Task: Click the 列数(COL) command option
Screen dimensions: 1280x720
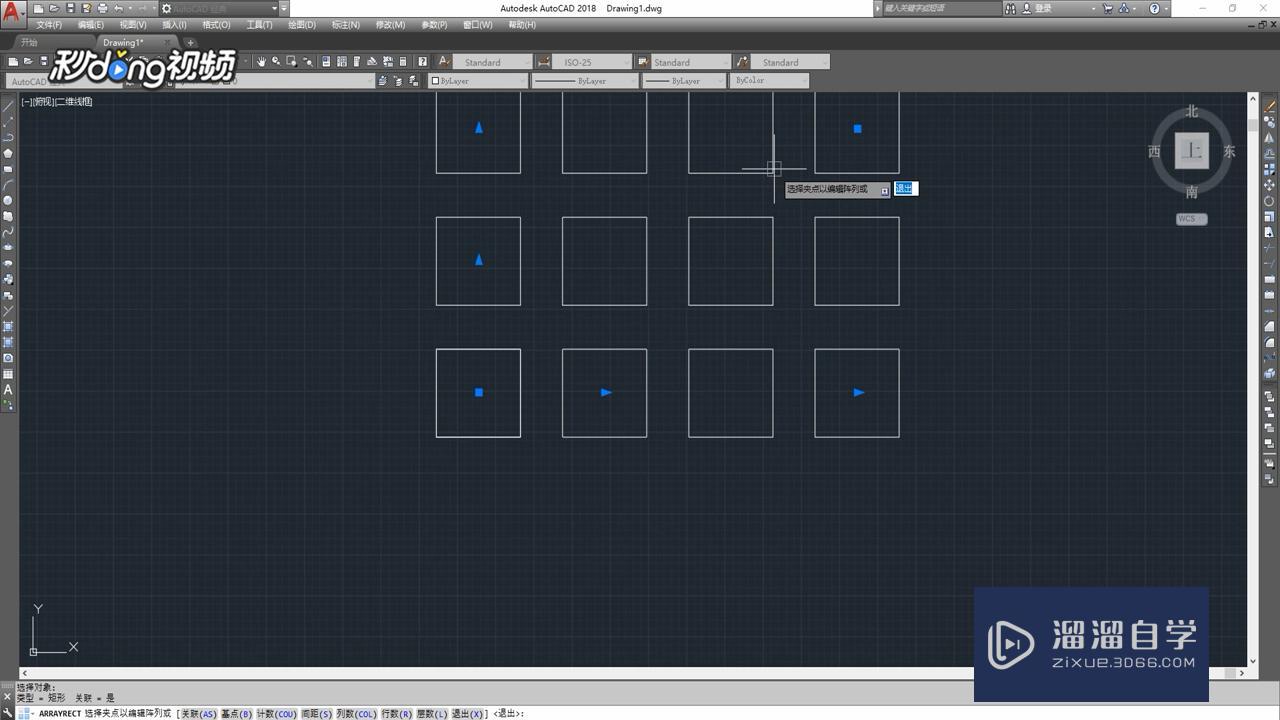Action: click(x=358, y=714)
